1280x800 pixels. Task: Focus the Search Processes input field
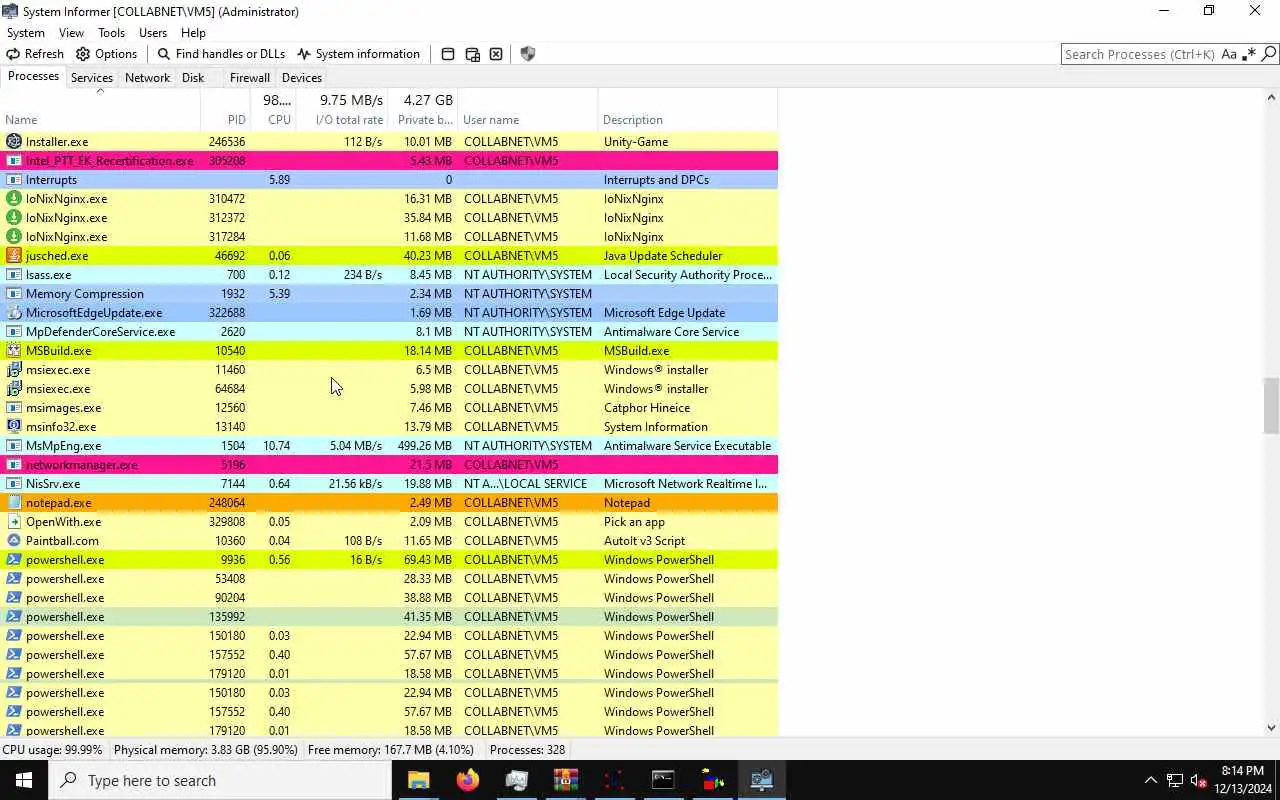pos(1139,54)
